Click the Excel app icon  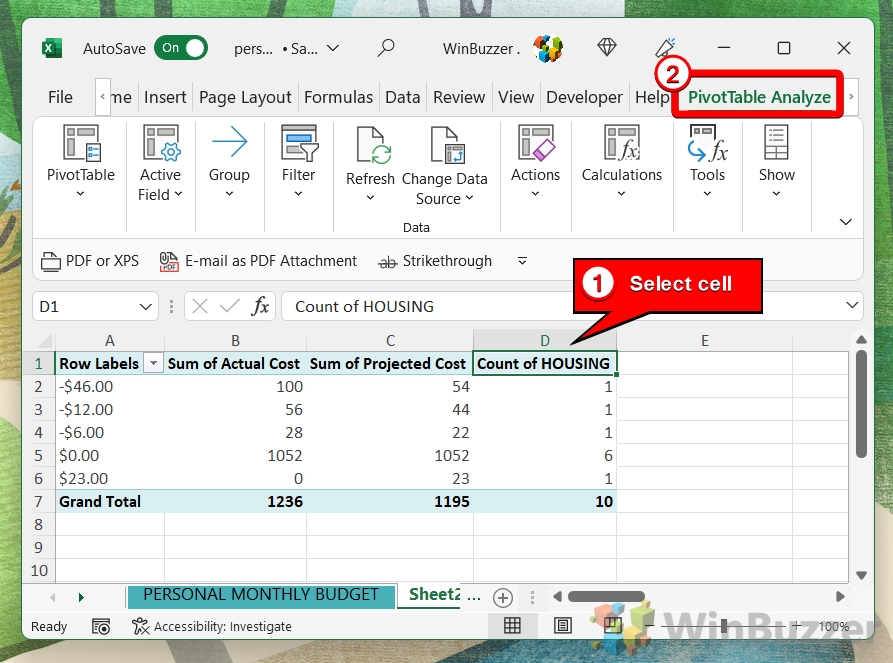[x=52, y=48]
